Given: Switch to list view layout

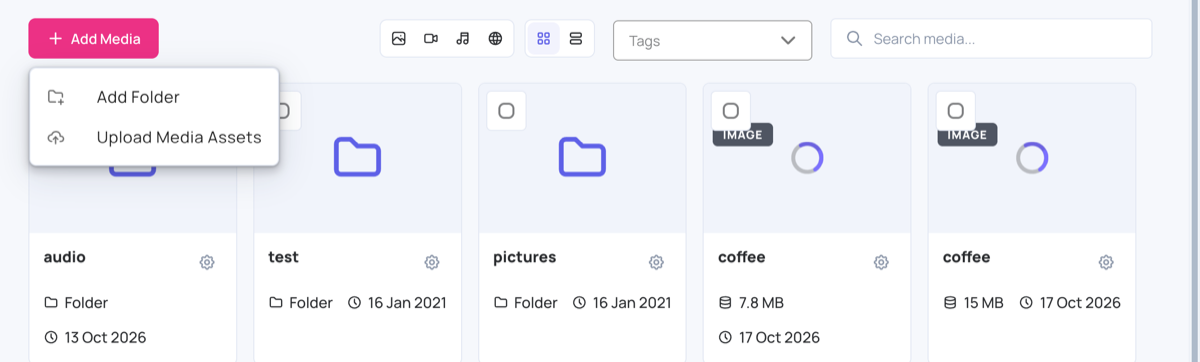Looking at the screenshot, I should [576, 39].
